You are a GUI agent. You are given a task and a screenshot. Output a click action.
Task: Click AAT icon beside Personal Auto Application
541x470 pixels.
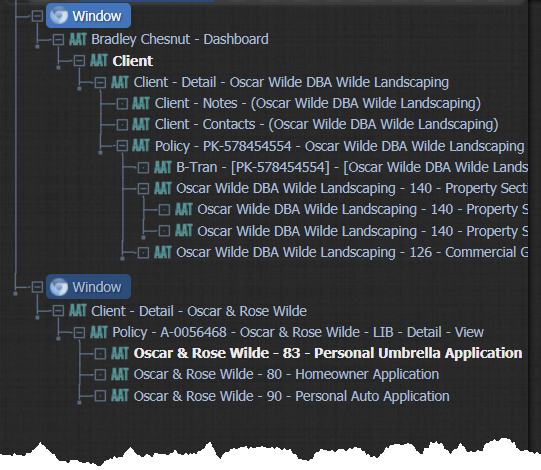pyautogui.click(x=120, y=396)
